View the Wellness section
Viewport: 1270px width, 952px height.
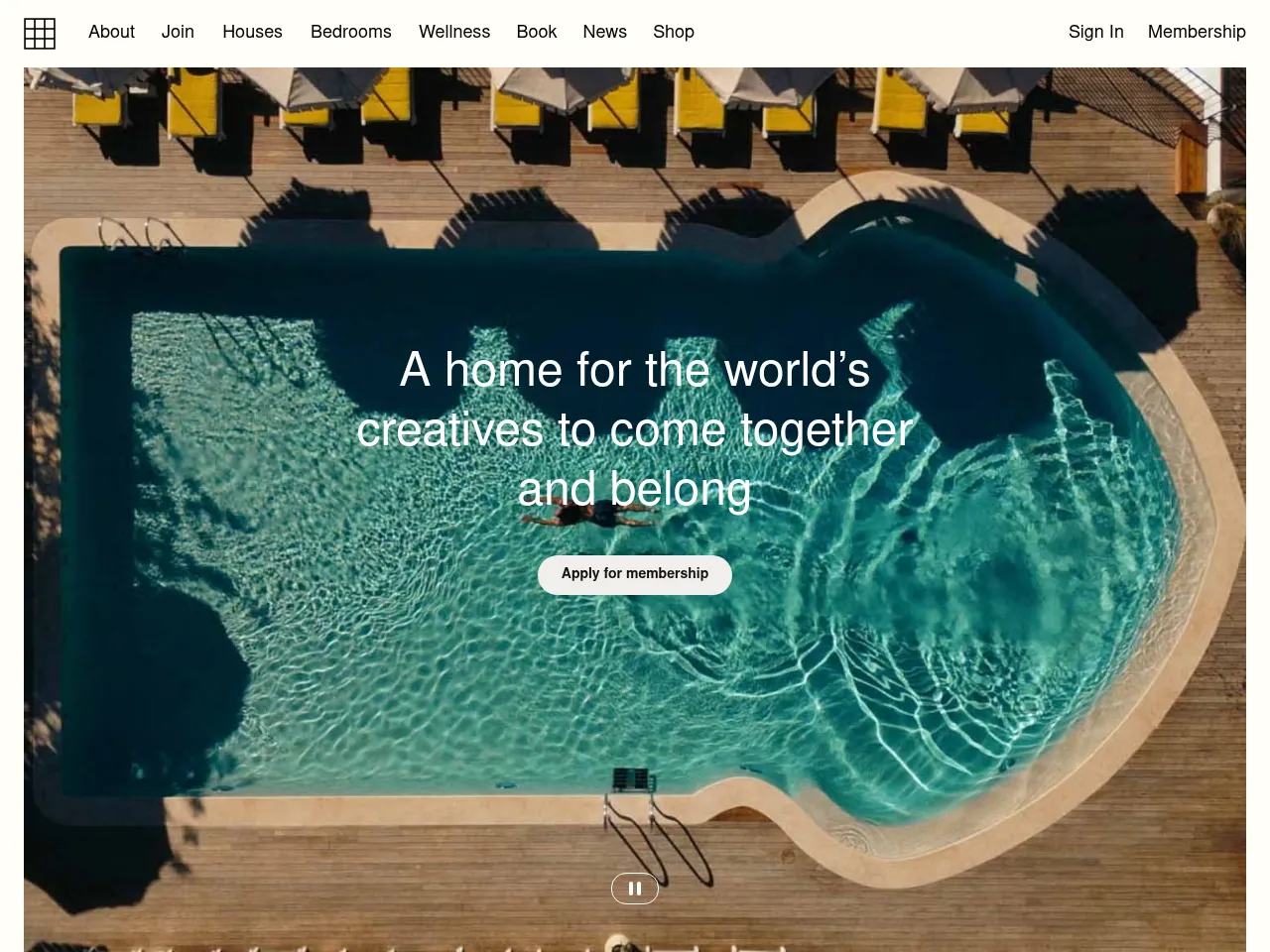pos(454,33)
